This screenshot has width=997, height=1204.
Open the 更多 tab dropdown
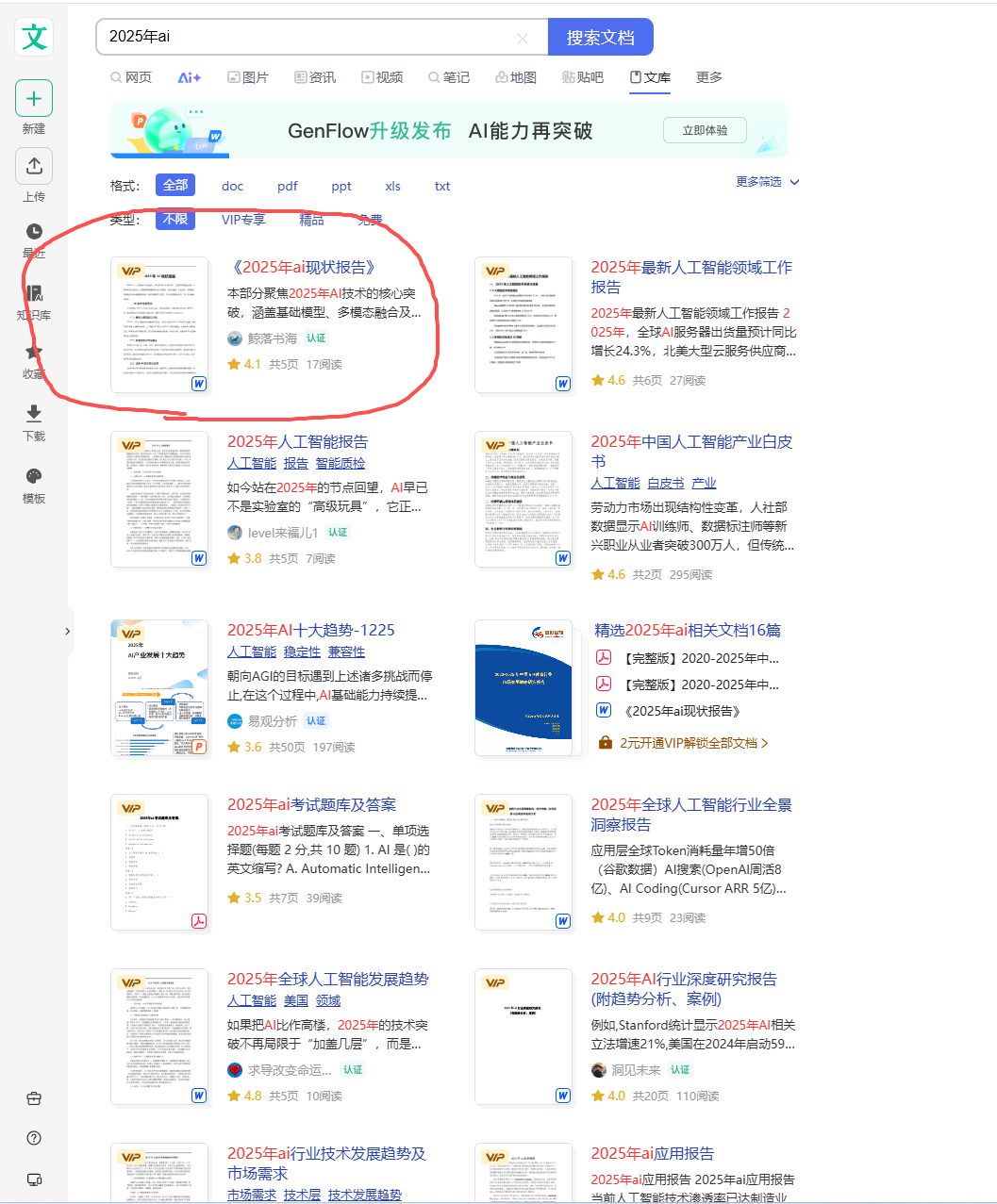point(708,77)
